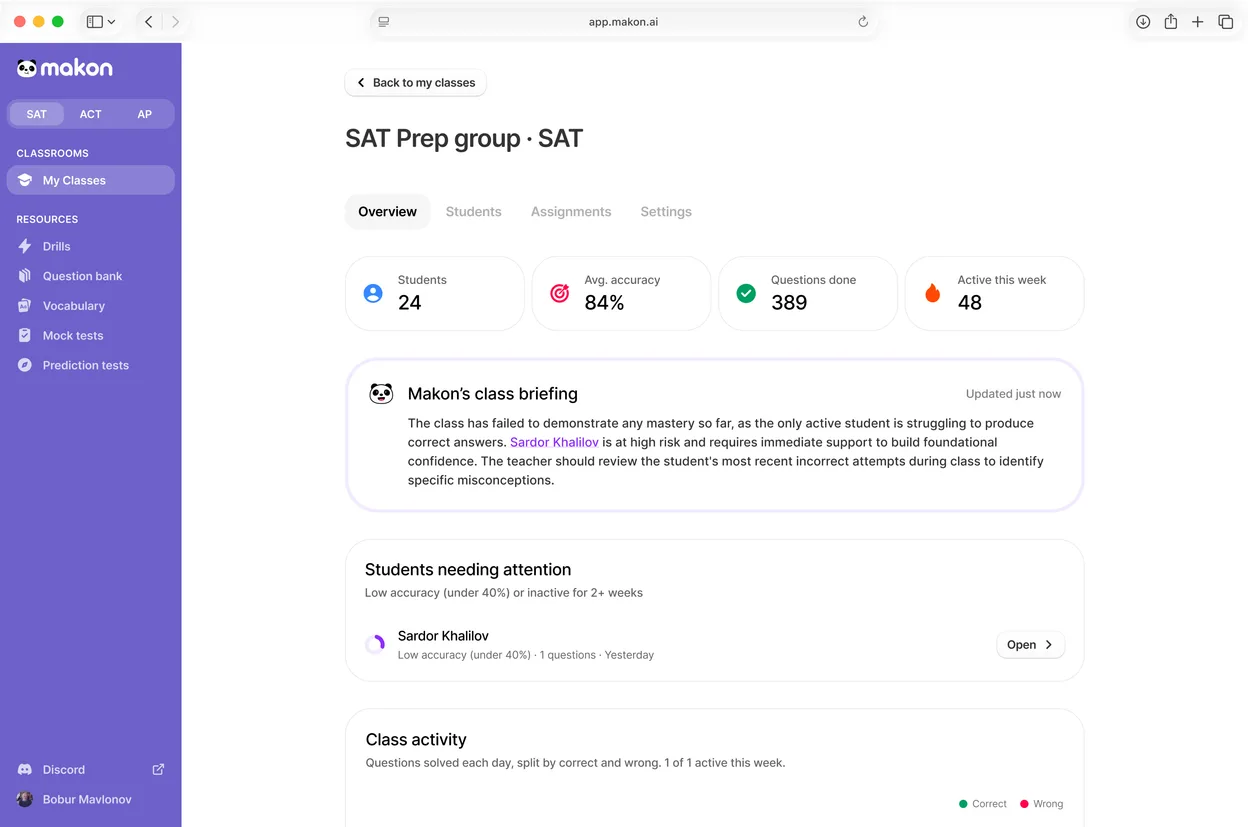Toggle the Safari sidebar button
This screenshot has height=827, width=1248.
point(95,22)
